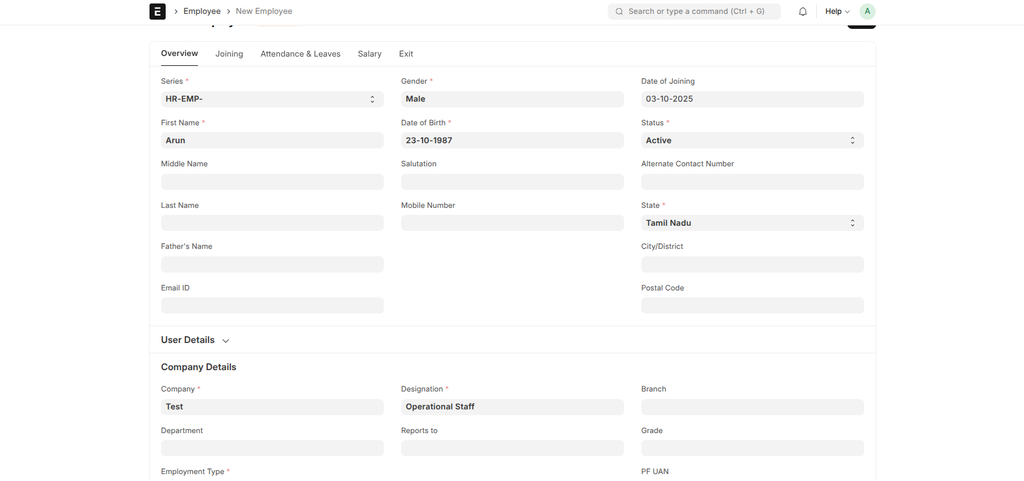The width and height of the screenshot is (1024, 481).
Task: Click the First Name field
Action: tap(272, 141)
